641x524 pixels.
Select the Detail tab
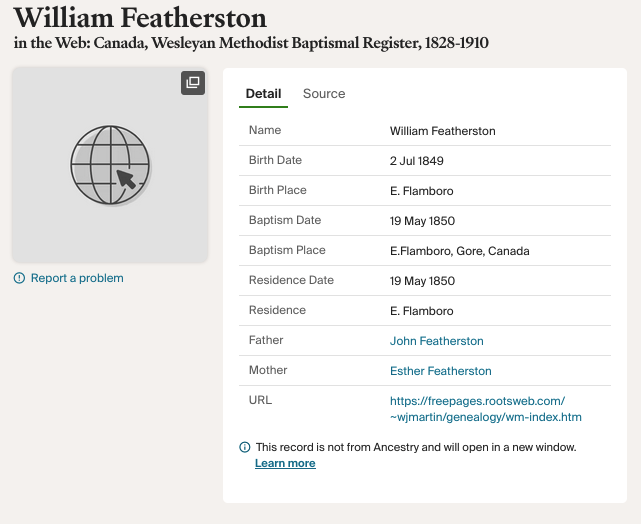tap(263, 94)
